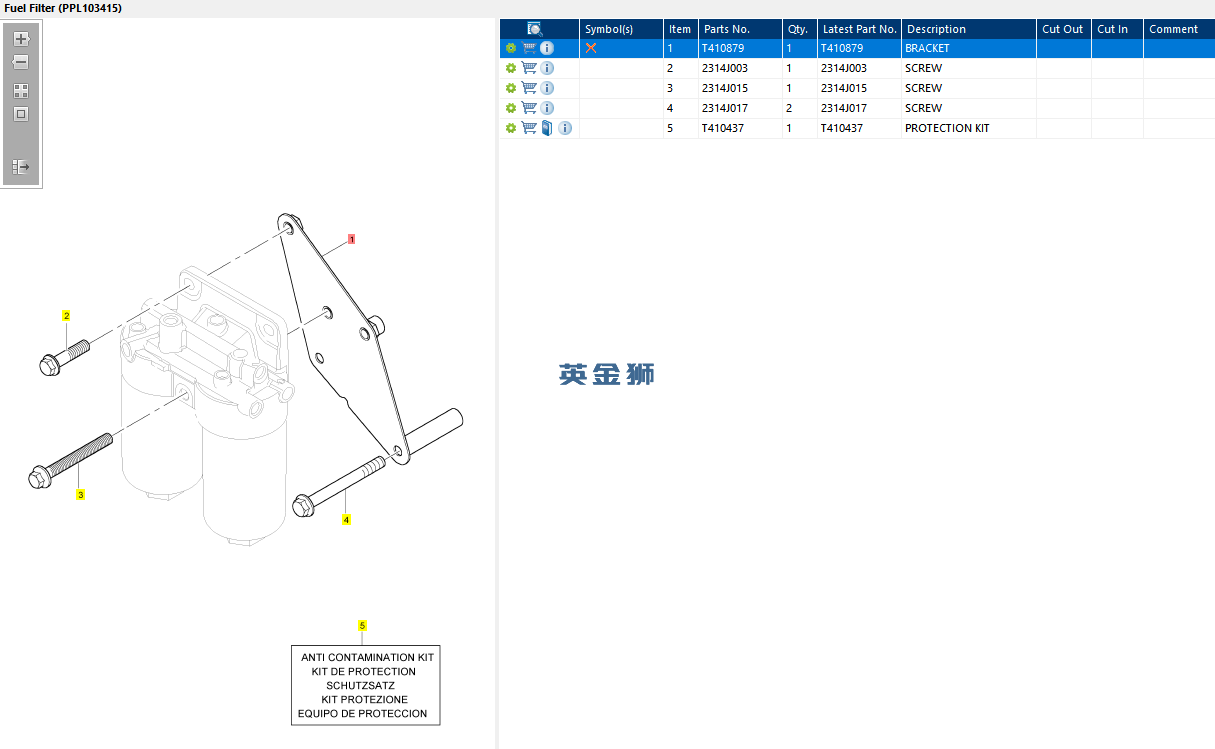
Task: Click latest part number T410437 cell
Action: [859, 128]
